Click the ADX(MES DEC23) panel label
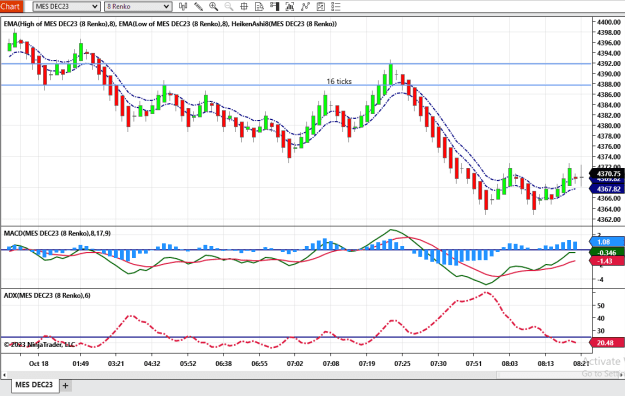Screen dimensions: 625x396 (x=47, y=296)
